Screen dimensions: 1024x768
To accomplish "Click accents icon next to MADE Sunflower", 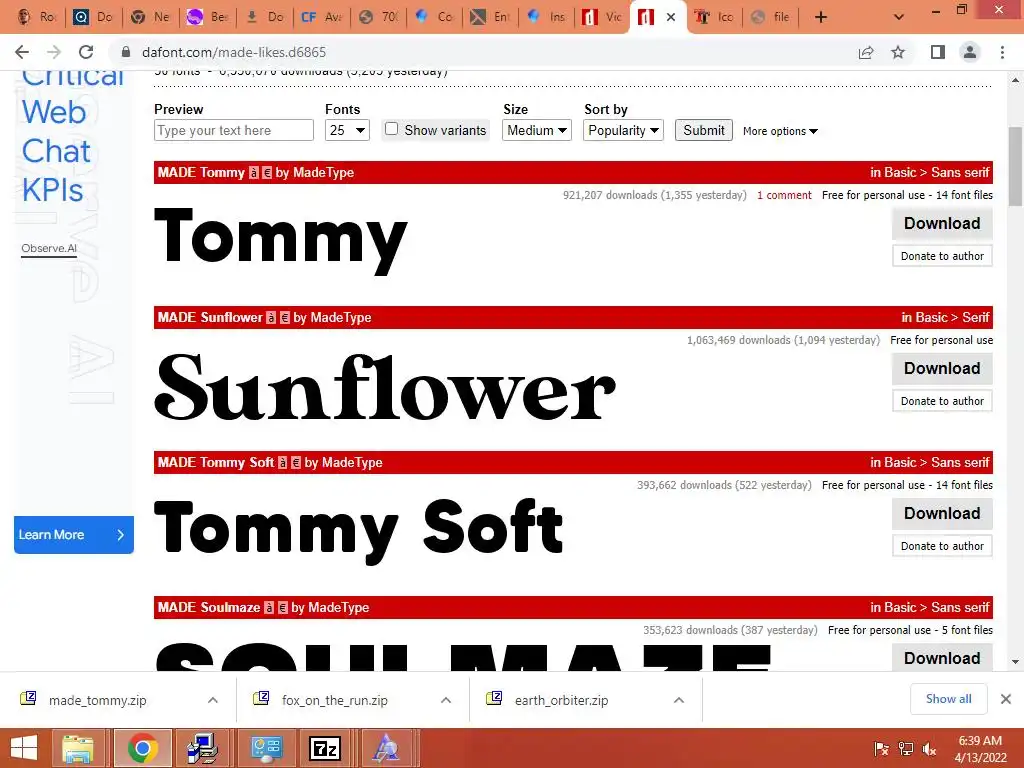I will (x=271, y=318).
